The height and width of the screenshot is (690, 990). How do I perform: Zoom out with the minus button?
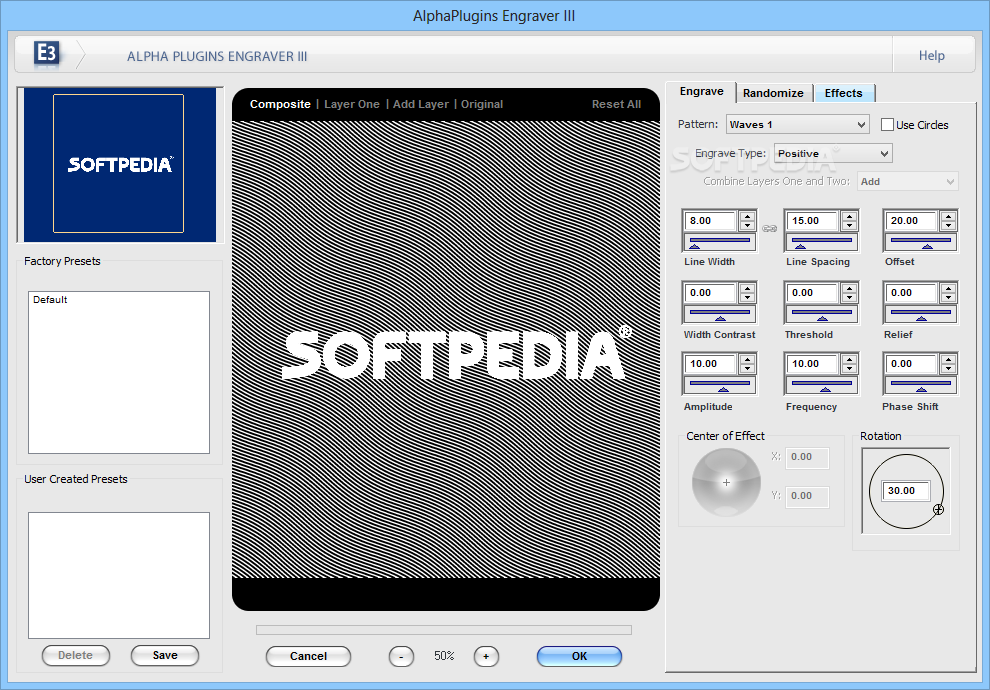coord(401,656)
